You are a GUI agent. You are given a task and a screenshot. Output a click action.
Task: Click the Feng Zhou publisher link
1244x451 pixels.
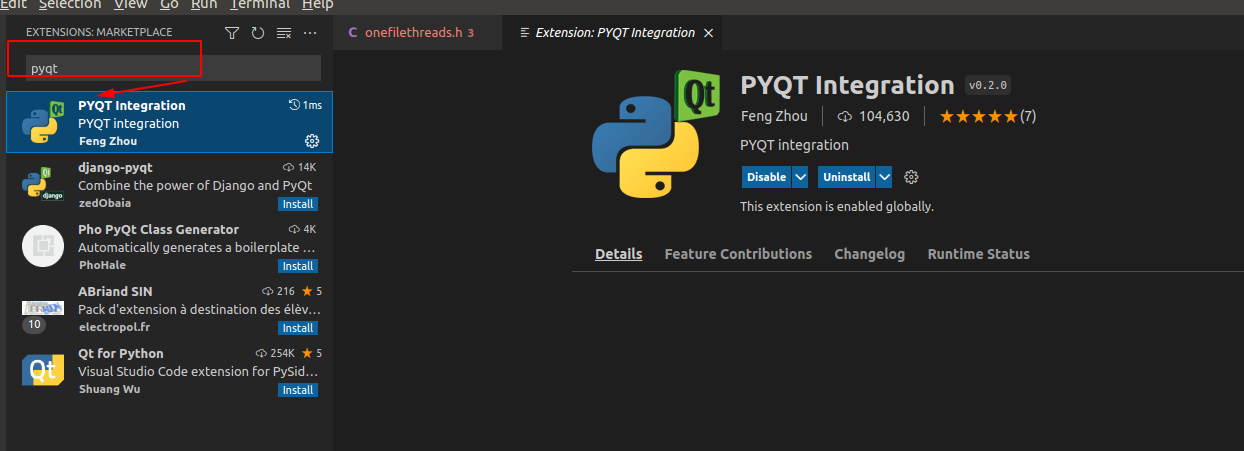tap(774, 116)
